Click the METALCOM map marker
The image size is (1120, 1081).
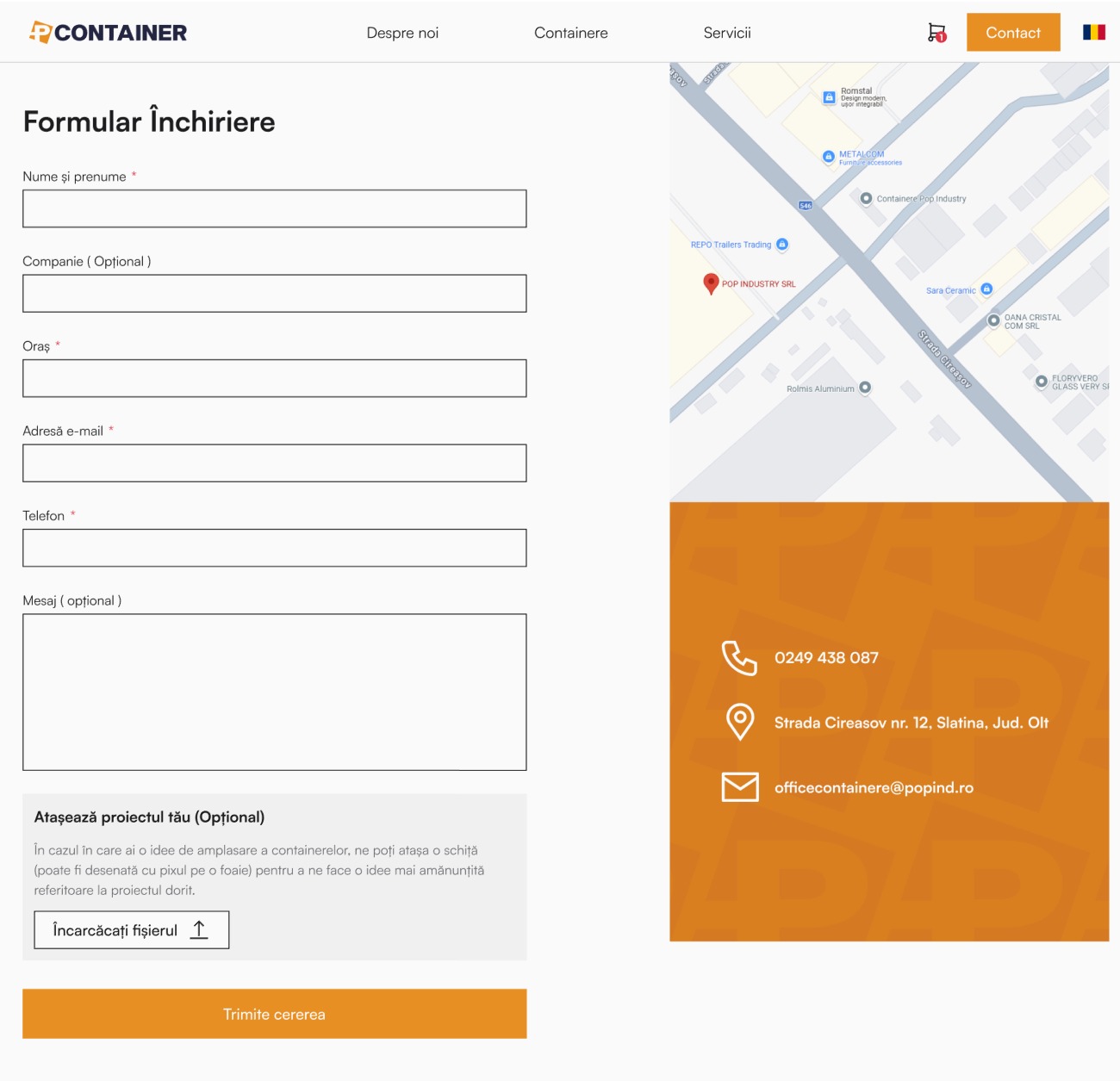[x=829, y=157]
